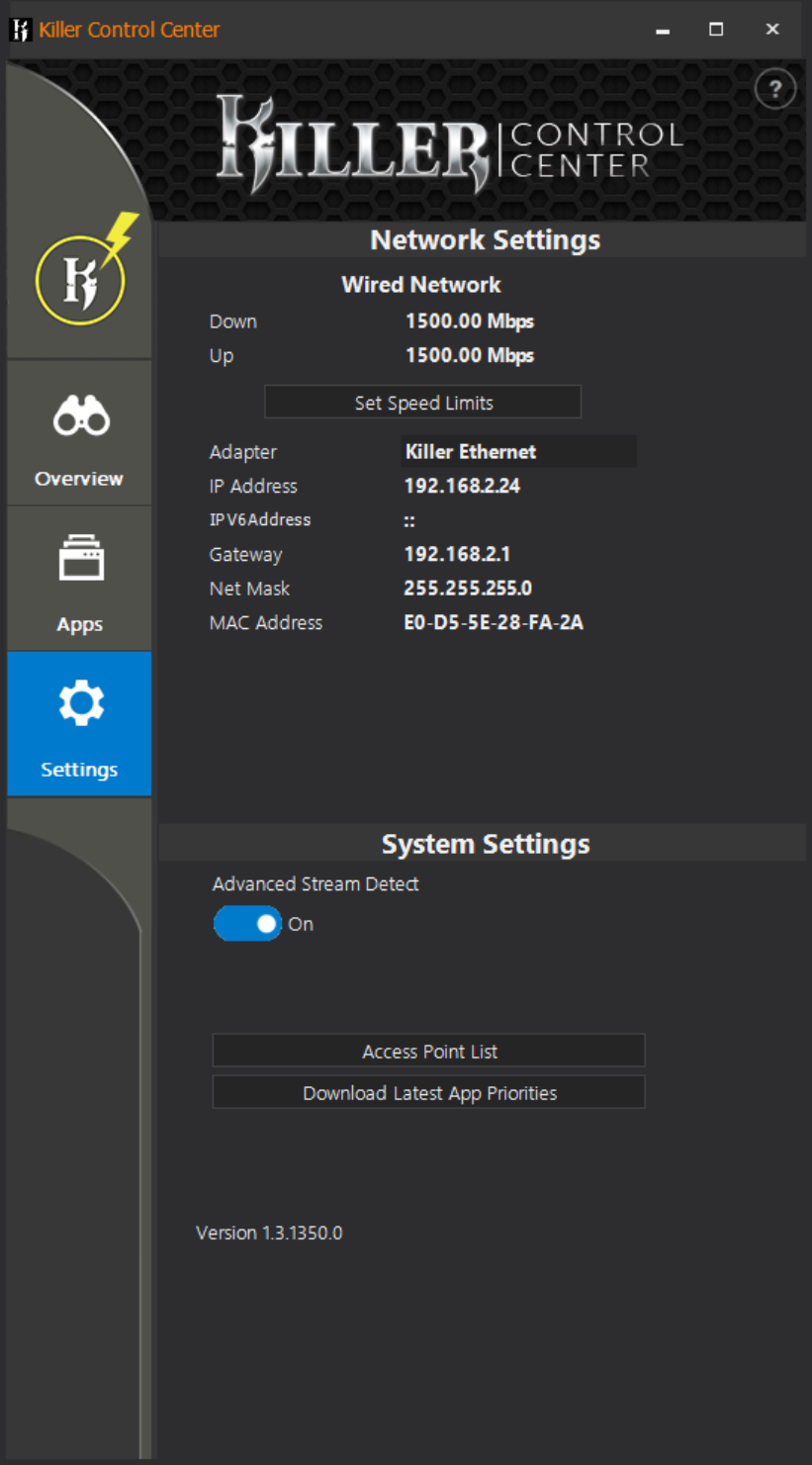This screenshot has width=812, height=1465.
Task: Click the Killer Control Center banner logo
Action: (450, 143)
